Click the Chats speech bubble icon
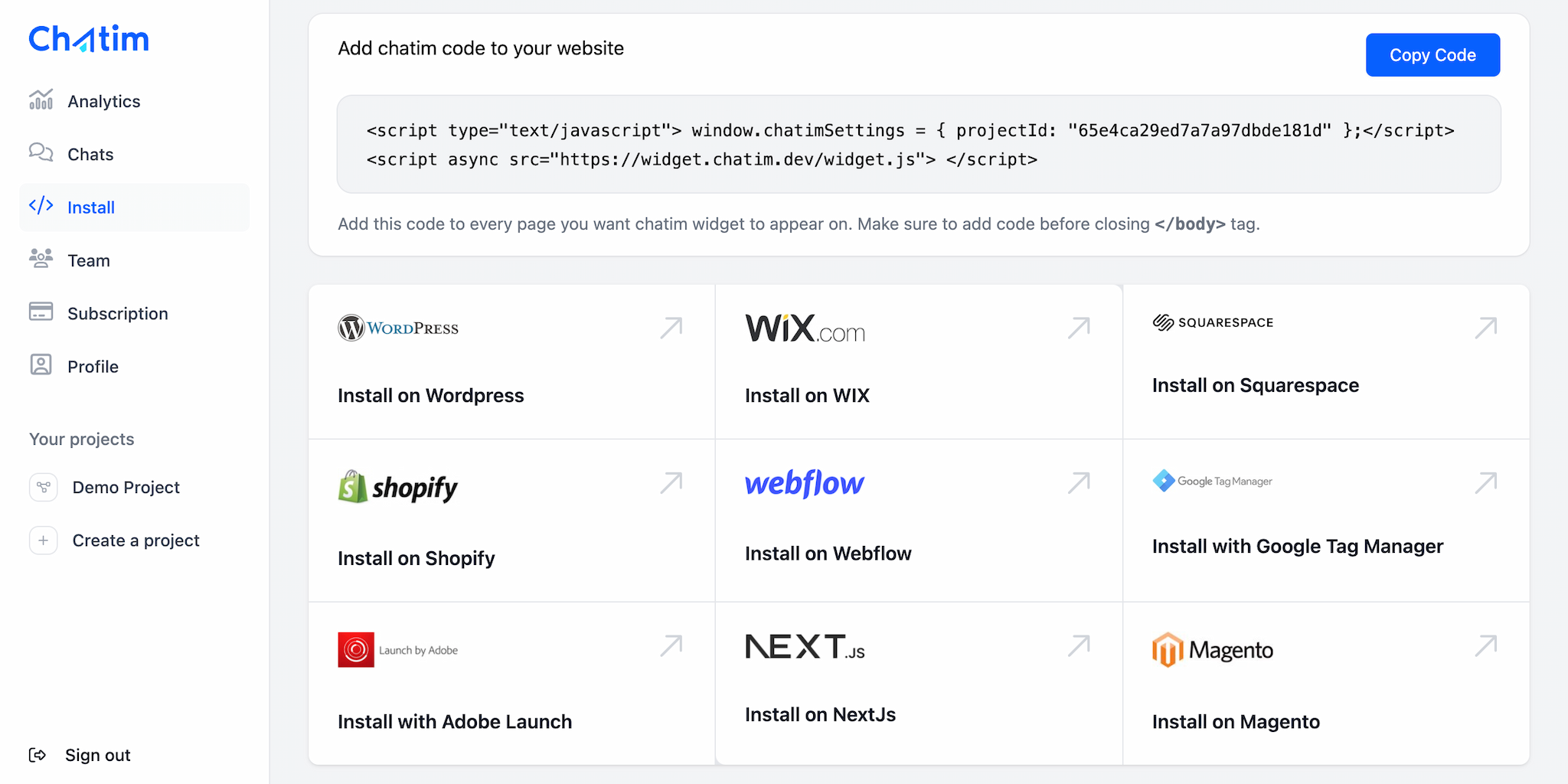Screen dimensions: 1568x784 coord(41,153)
